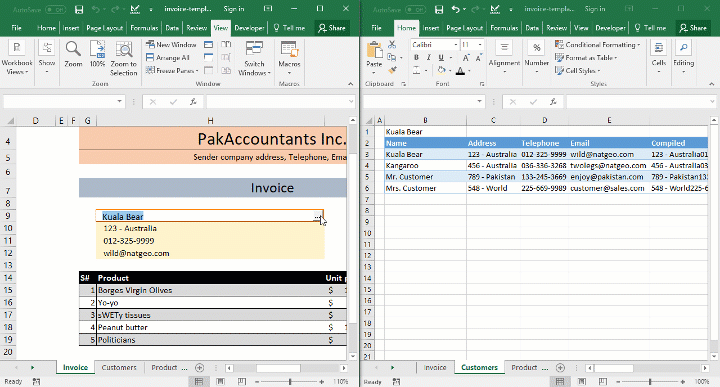Click Insert Function fx in right window
720x387 pixels.
click(553, 101)
